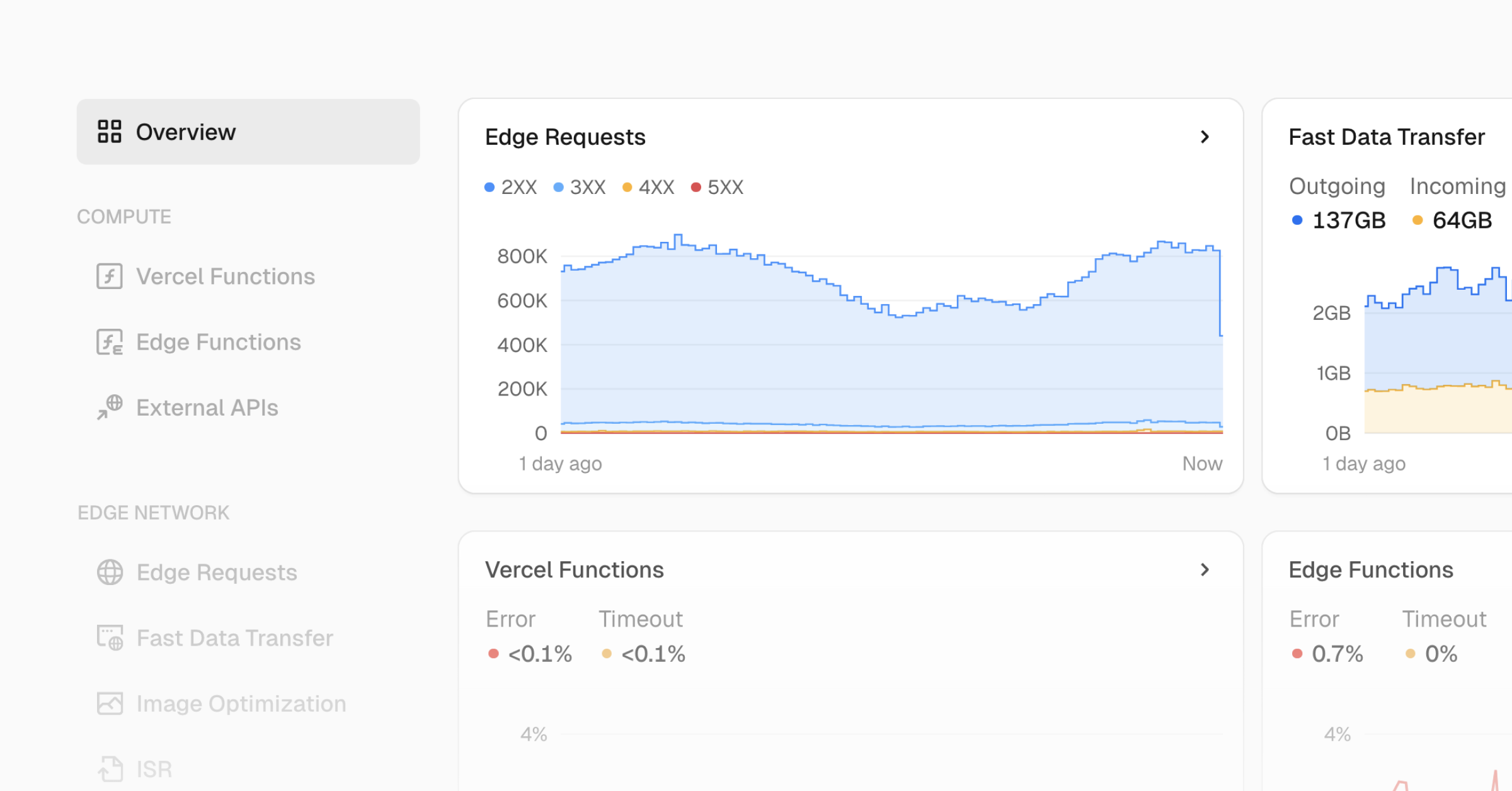This screenshot has width=1512, height=791.
Task: Click the Fast Data Transfer card title
Action: tap(1387, 137)
